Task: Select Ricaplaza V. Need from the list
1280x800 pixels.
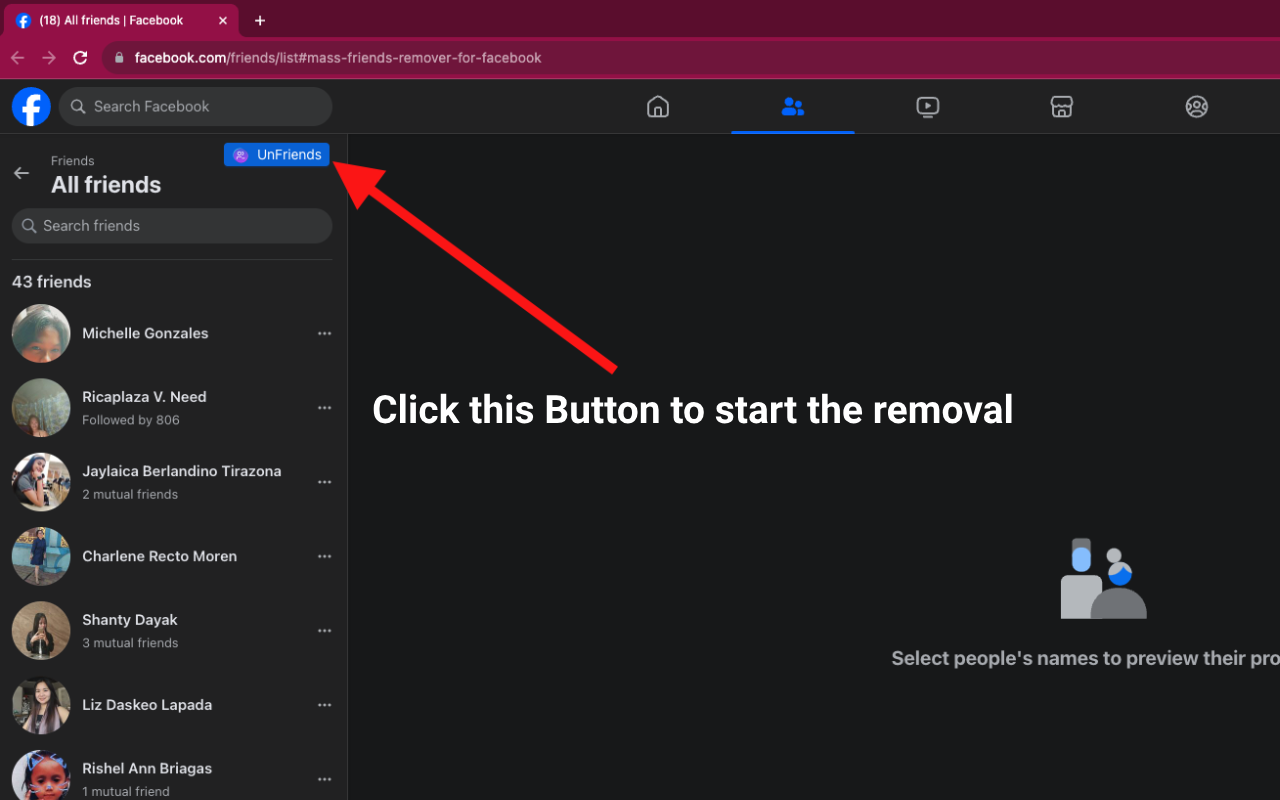Action: (x=144, y=396)
